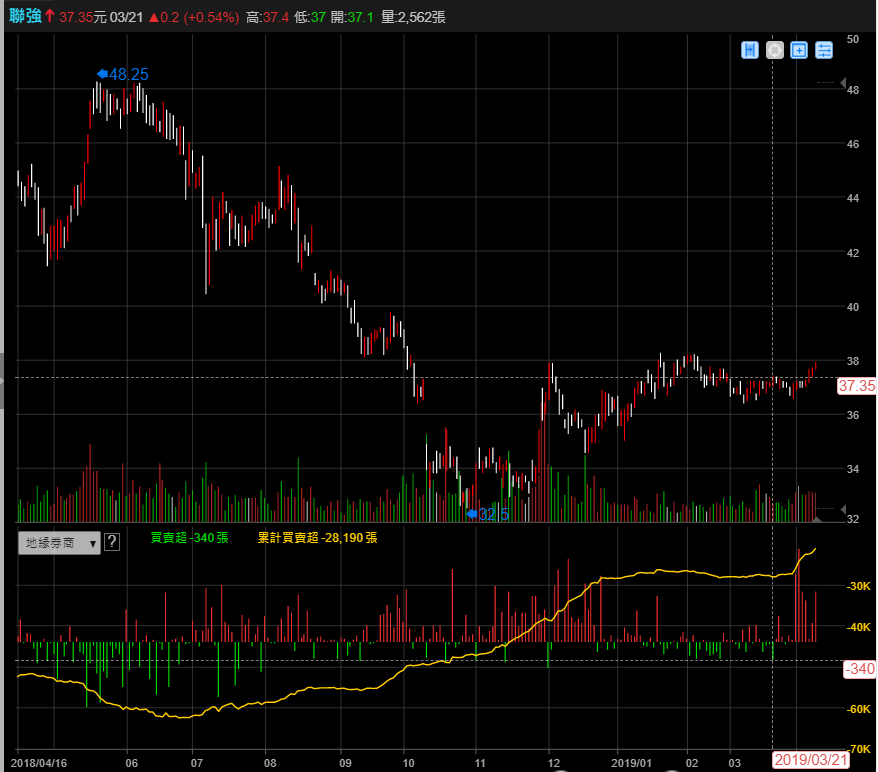Click the 37.35 current price tag

(856, 385)
